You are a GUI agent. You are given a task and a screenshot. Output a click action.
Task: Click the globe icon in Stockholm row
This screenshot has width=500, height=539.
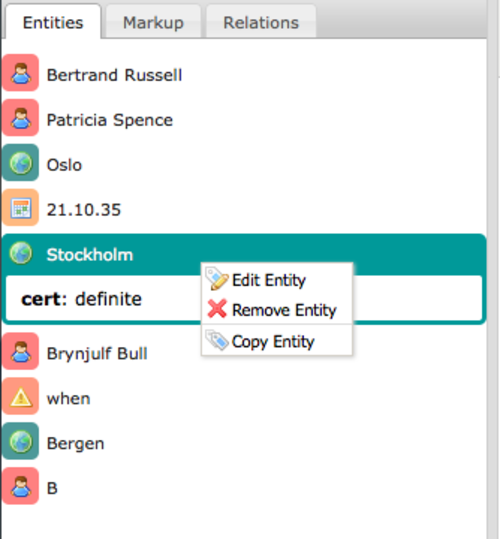pos(21,253)
